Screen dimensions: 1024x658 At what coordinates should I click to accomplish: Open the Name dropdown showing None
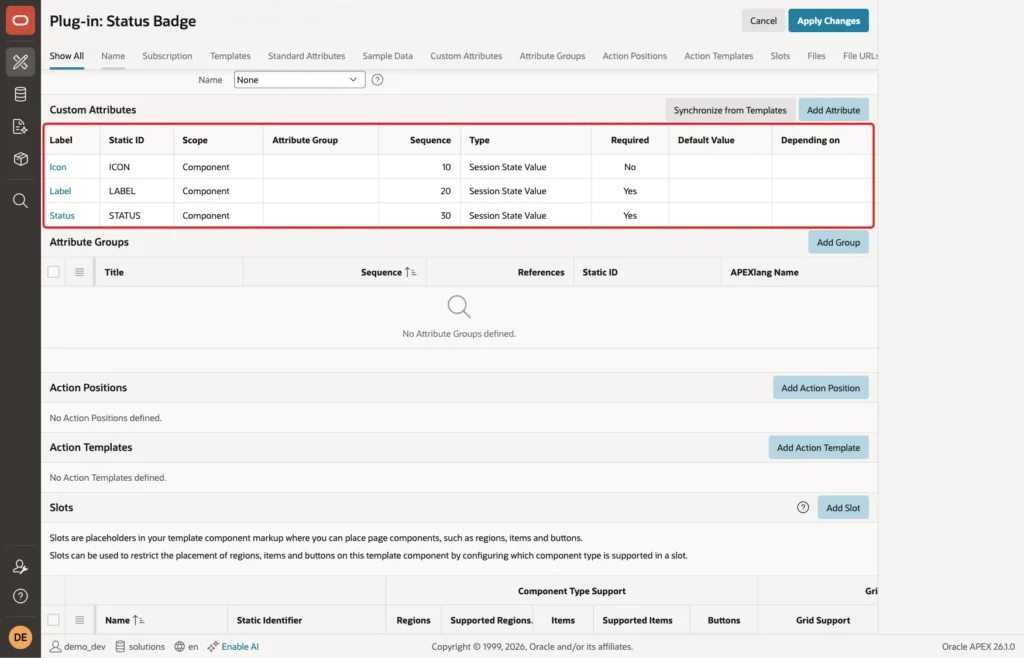[299, 80]
